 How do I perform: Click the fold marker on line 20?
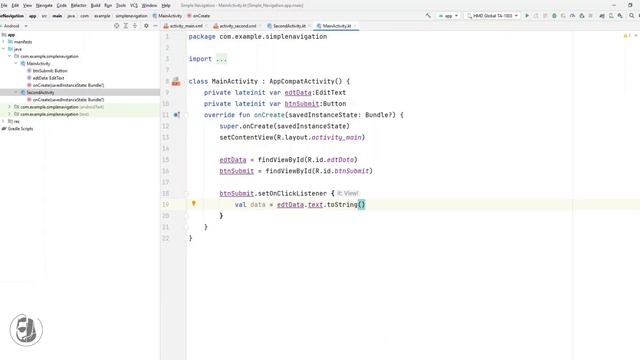click(x=186, y=216)
